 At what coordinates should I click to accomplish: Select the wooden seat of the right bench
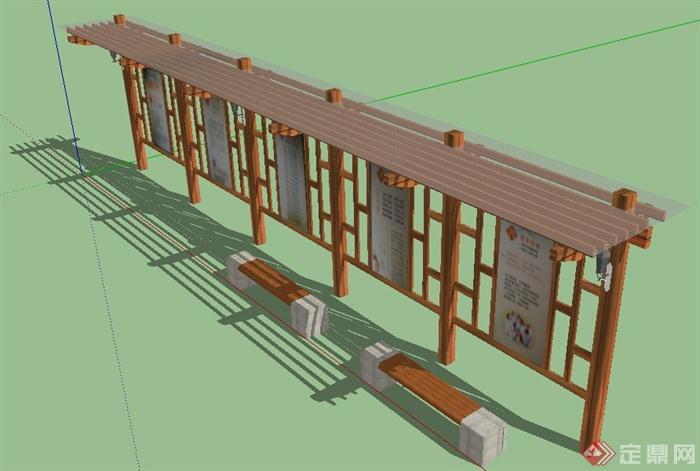point(430,387)
